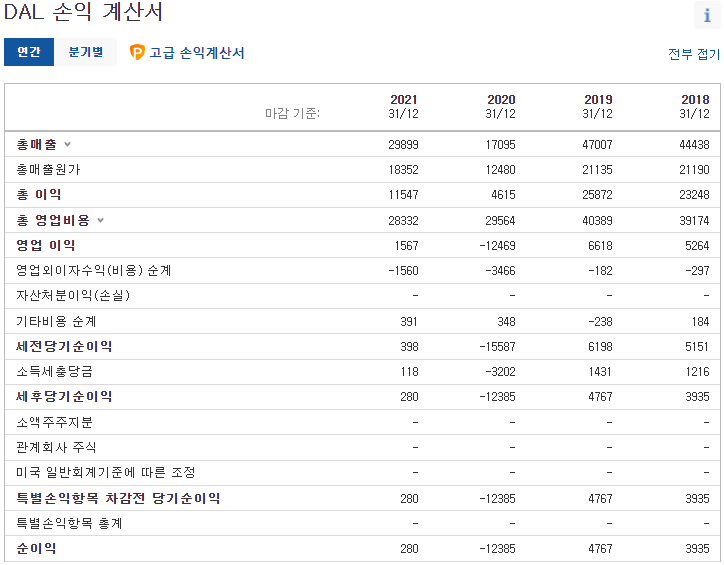This screenshot has width=724, height=565.
Task: Click the 특별손익항목 총계 row label
Action: (69, 523)
